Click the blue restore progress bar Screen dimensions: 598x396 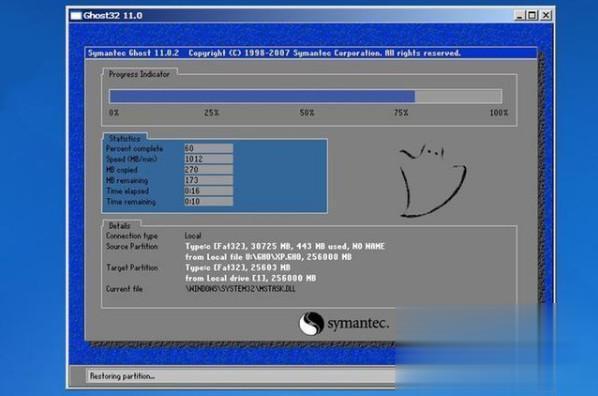305,96
